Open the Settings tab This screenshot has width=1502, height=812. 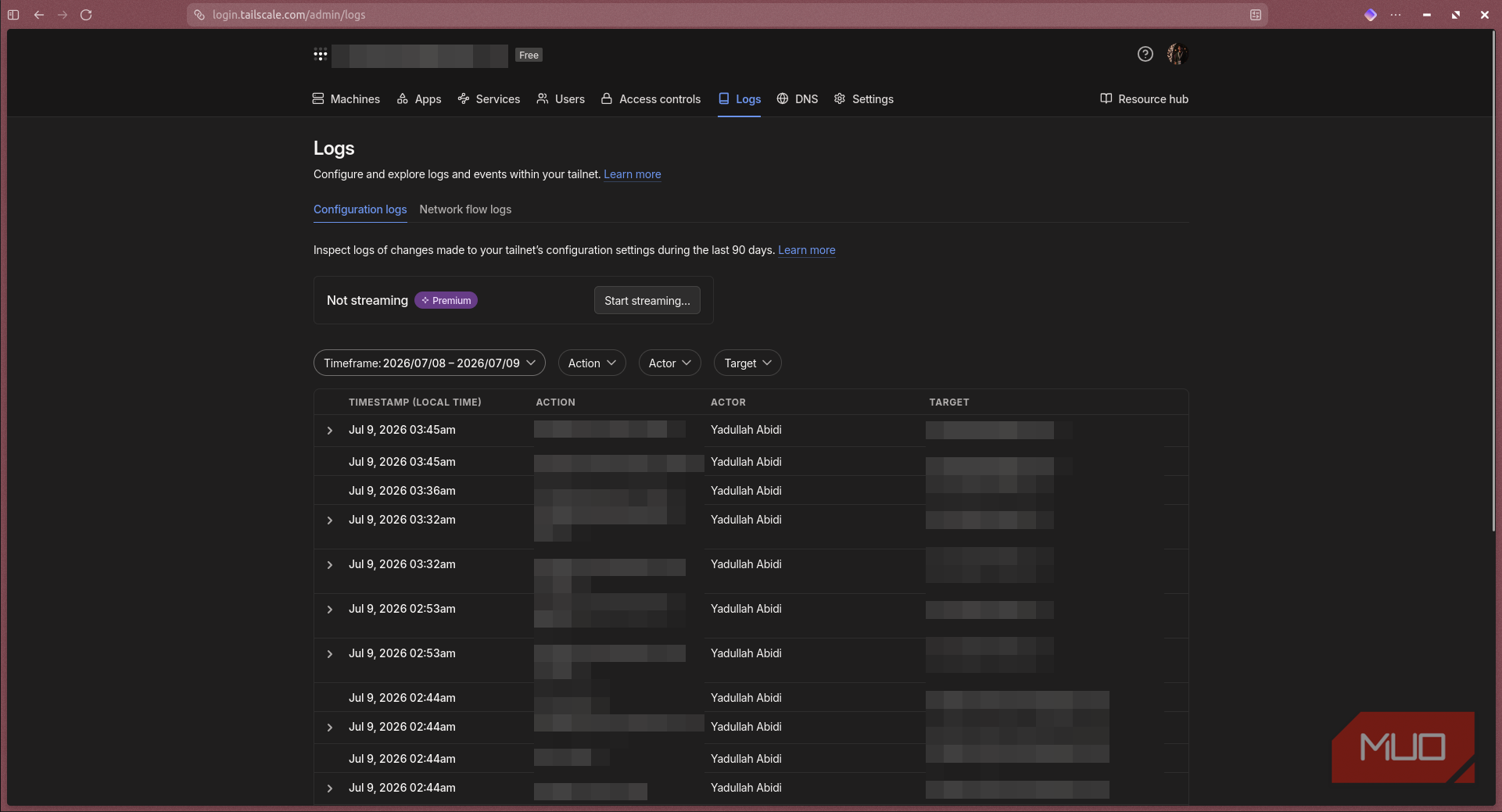tap(863, 99)
